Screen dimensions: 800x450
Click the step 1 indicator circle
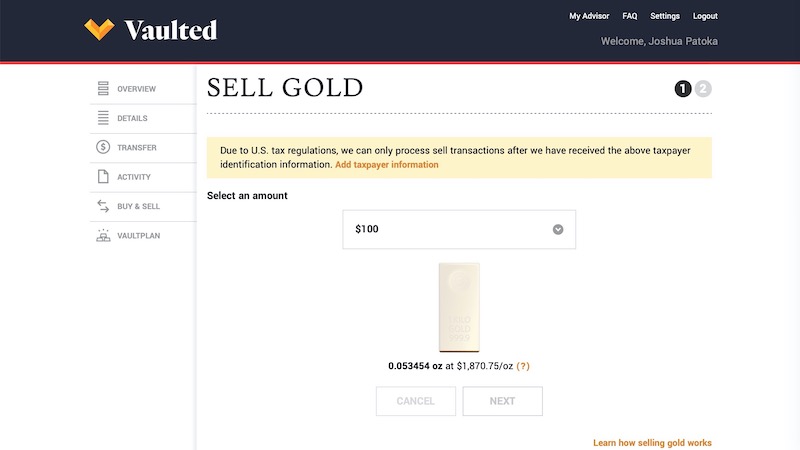coord(684,89)
